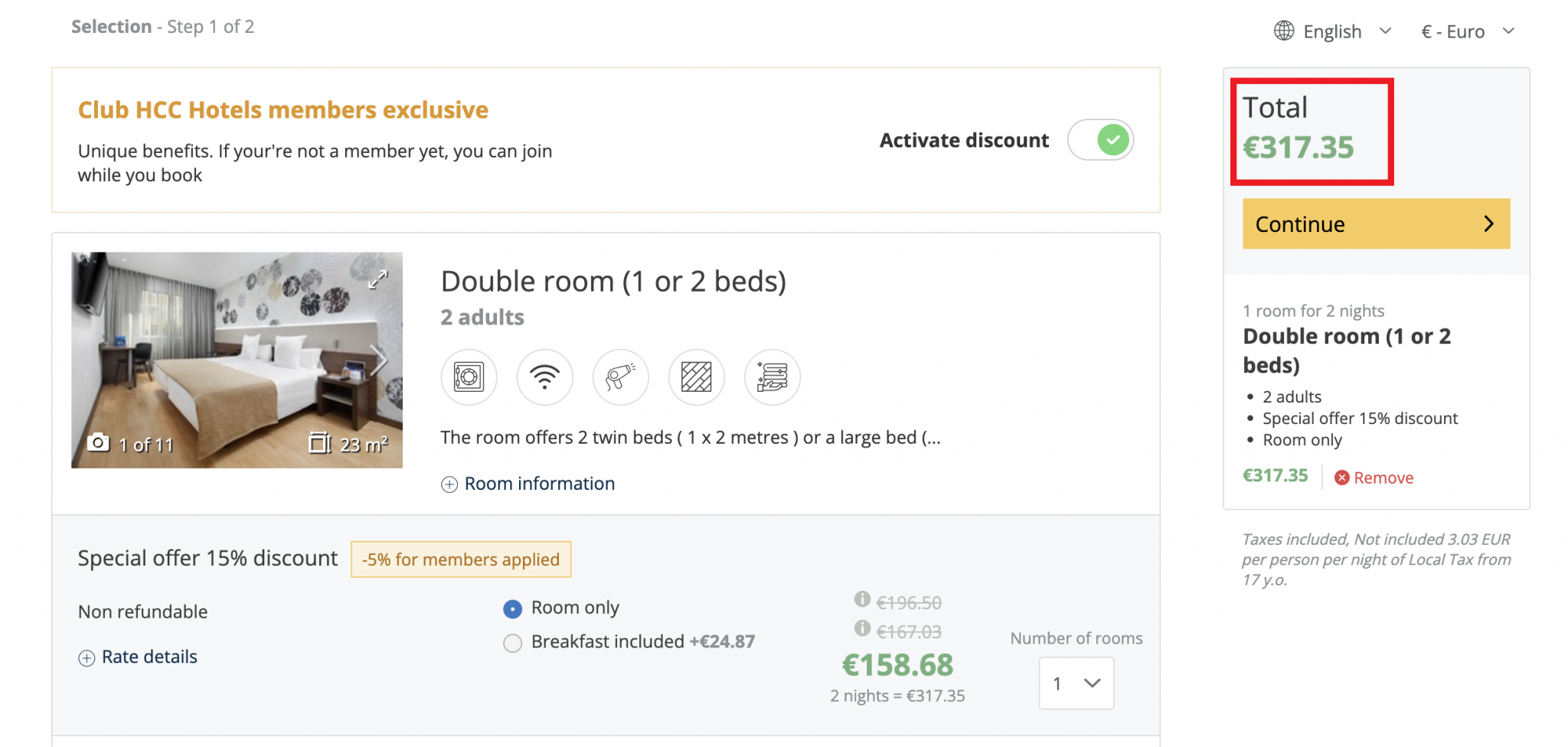The width and height of the screenshot is (1568, 747).
Task: Open the Euro currency dropdown
Action: click(1467, 31)
